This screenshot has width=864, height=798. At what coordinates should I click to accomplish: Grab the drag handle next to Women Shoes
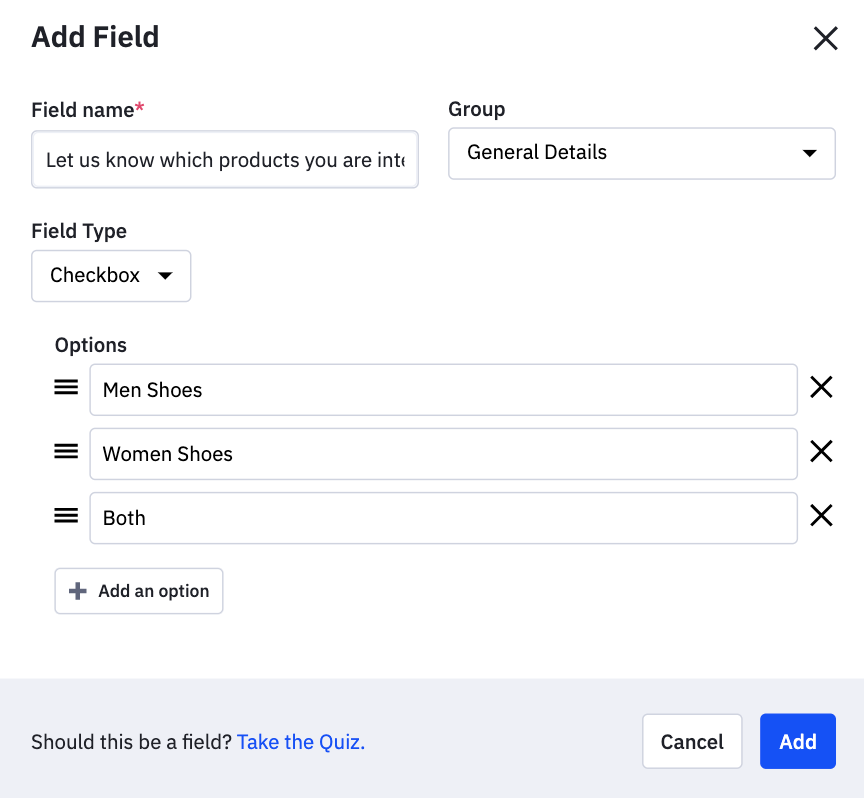pyautogui.click(x=65, y=451)
